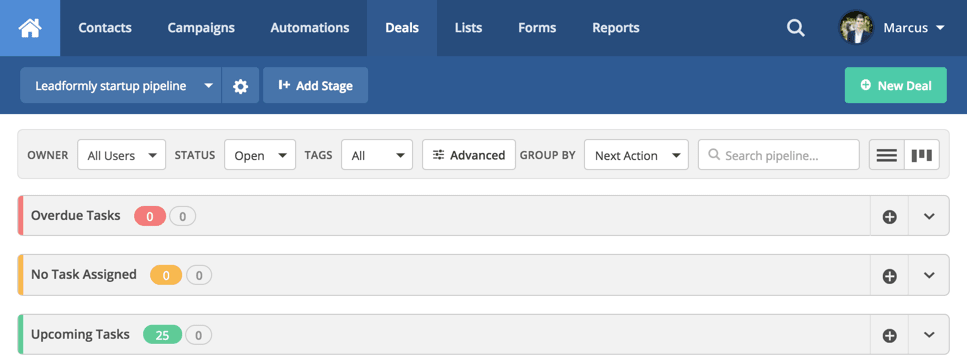Click the Add Stage button
The height and width of the screenshot is (362, 967).
tap(316, 86)
